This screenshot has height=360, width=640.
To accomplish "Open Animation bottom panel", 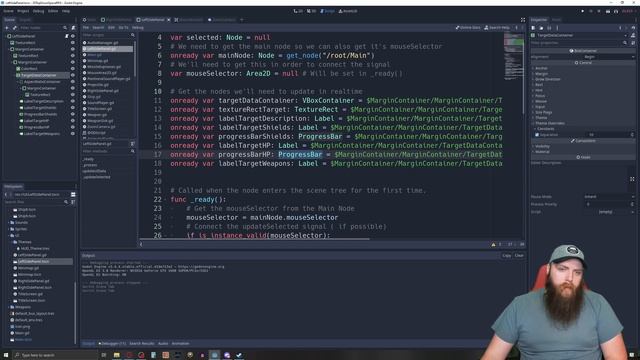I will [180, 344].
